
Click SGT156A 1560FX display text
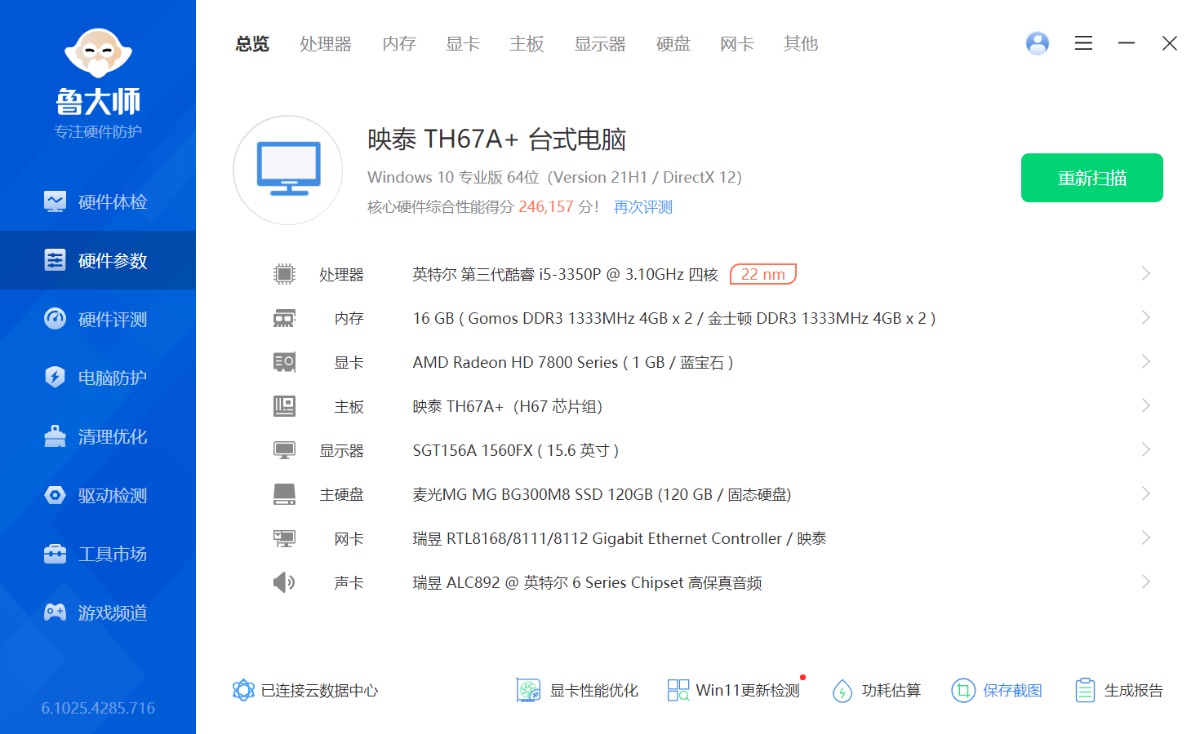pyautogui.click(x=516, y=450)
